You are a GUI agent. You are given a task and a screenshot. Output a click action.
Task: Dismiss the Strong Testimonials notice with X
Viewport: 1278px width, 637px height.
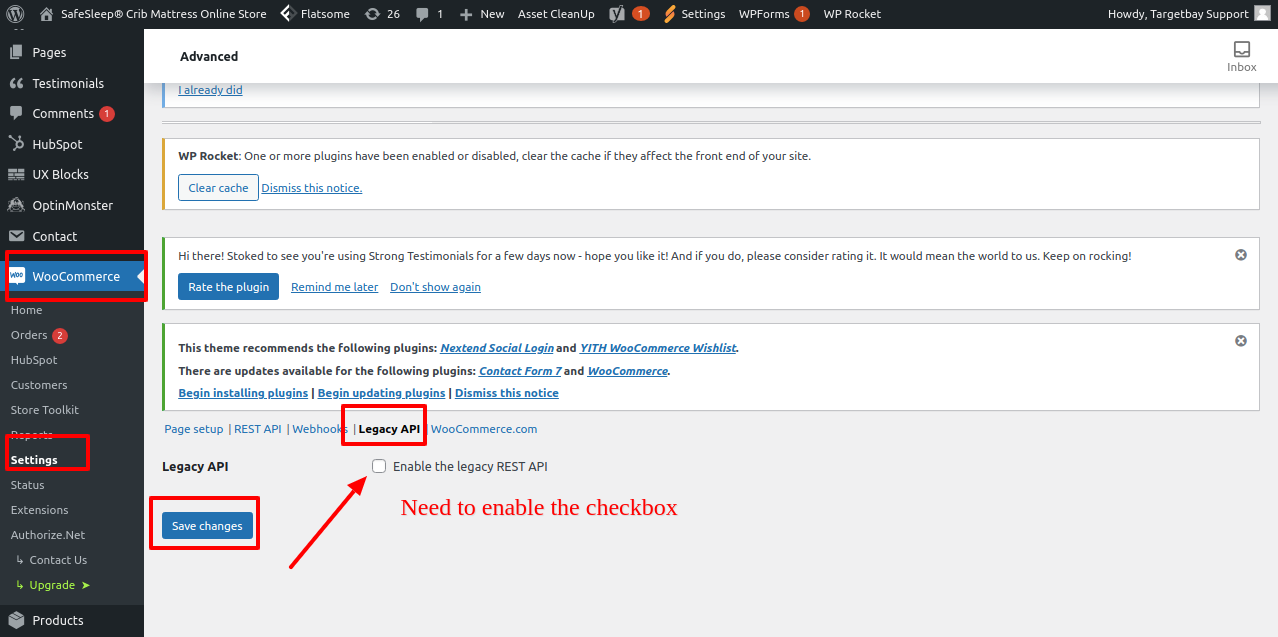(x=1241, y=255)
